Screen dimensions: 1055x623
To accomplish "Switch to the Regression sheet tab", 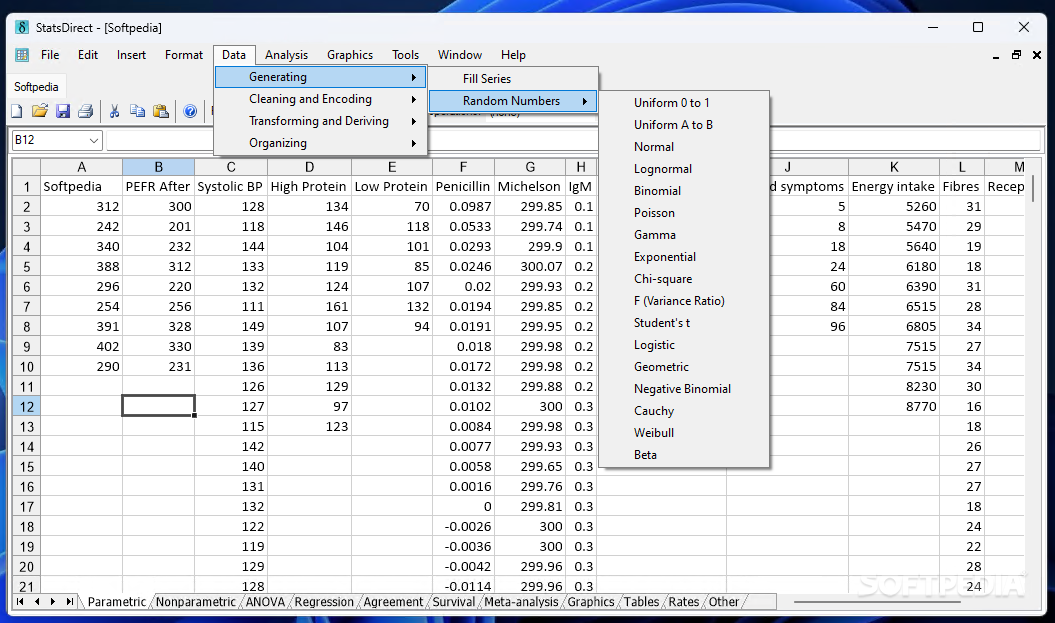I will tap(324, 602).
